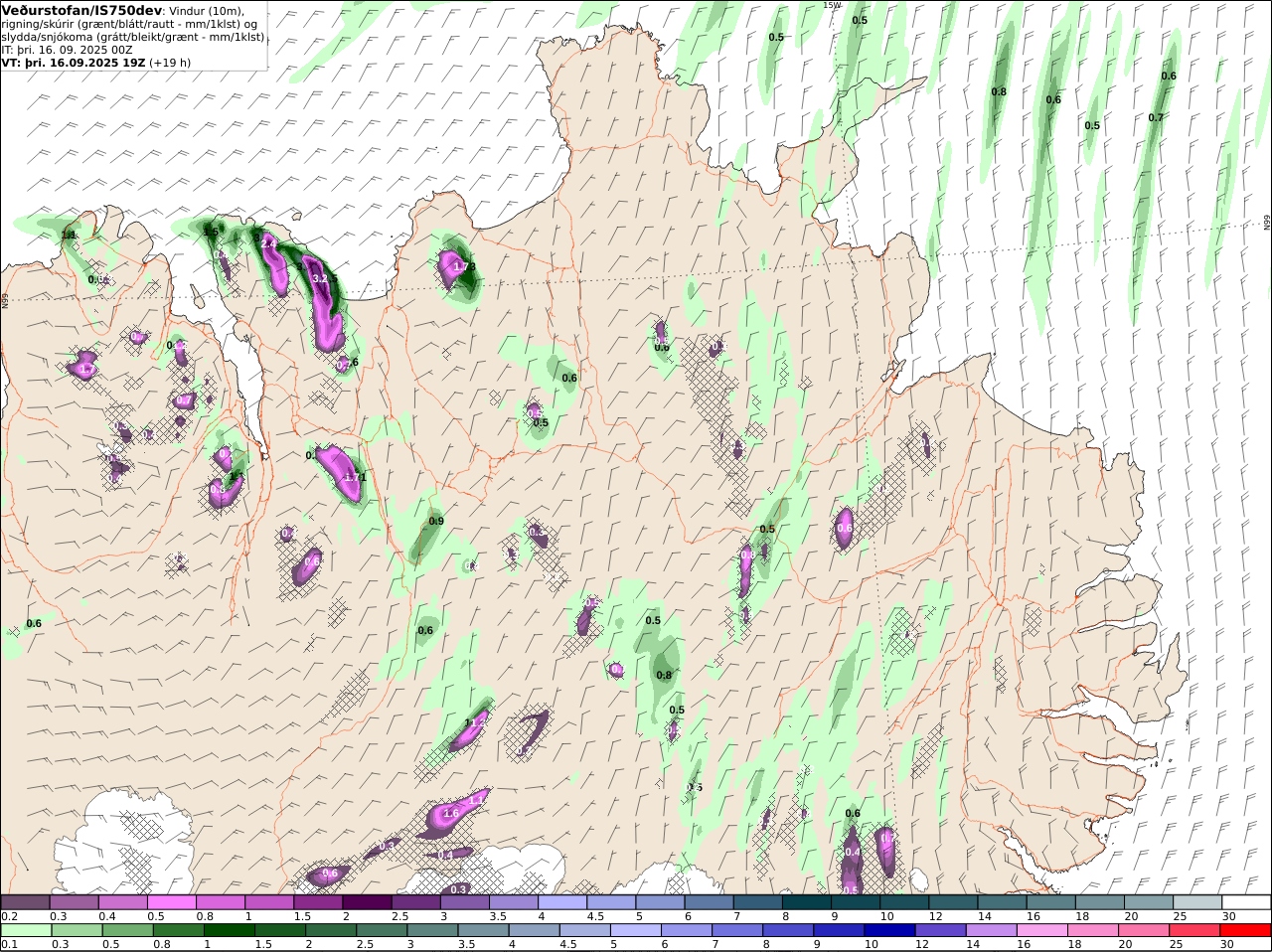Click the lower legend swatch labeled 2.5
This screenshot has height=952, width=1272.
tap(380, 930)
